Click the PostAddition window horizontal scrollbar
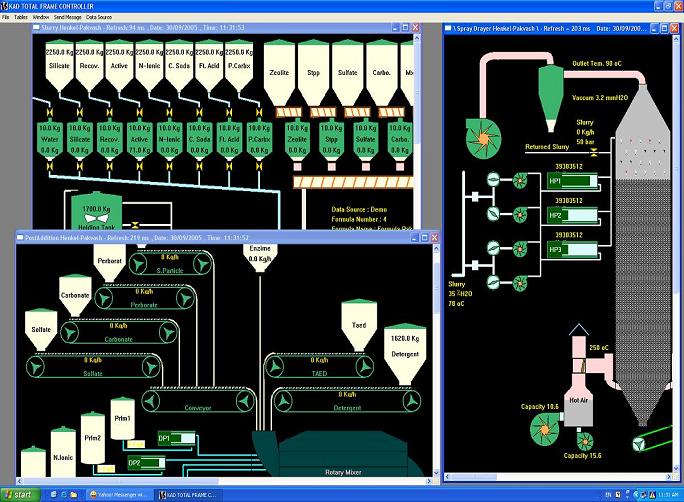The height and width of the screenshot is (502, 684). click(x=225, y=481)
